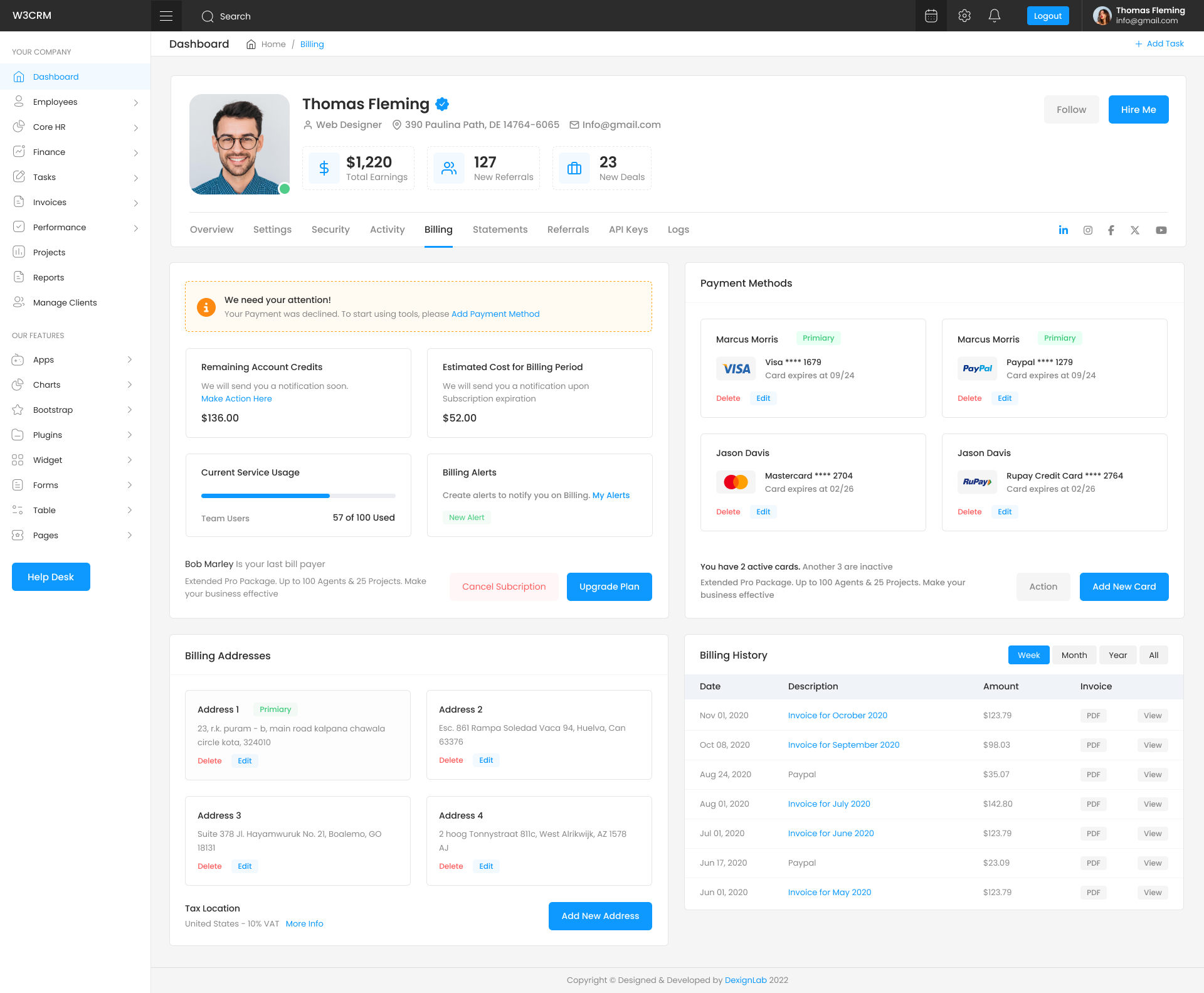Switch to the Statements tab
This screenshot has width=1204, height=993.
[500, 230]
